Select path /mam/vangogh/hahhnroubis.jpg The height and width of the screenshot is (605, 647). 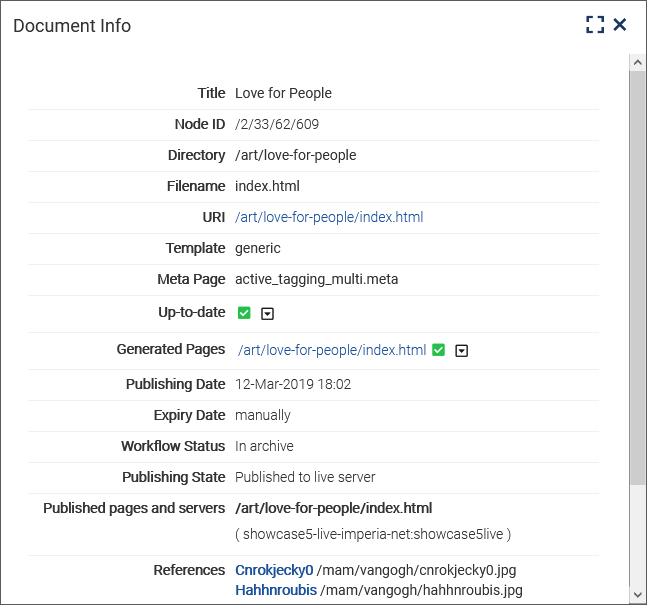(421, 591)
